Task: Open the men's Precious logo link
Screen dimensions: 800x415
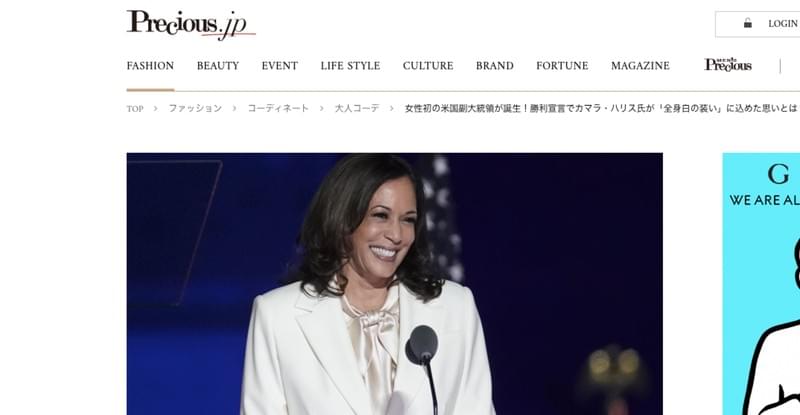Action: (728, 65)
